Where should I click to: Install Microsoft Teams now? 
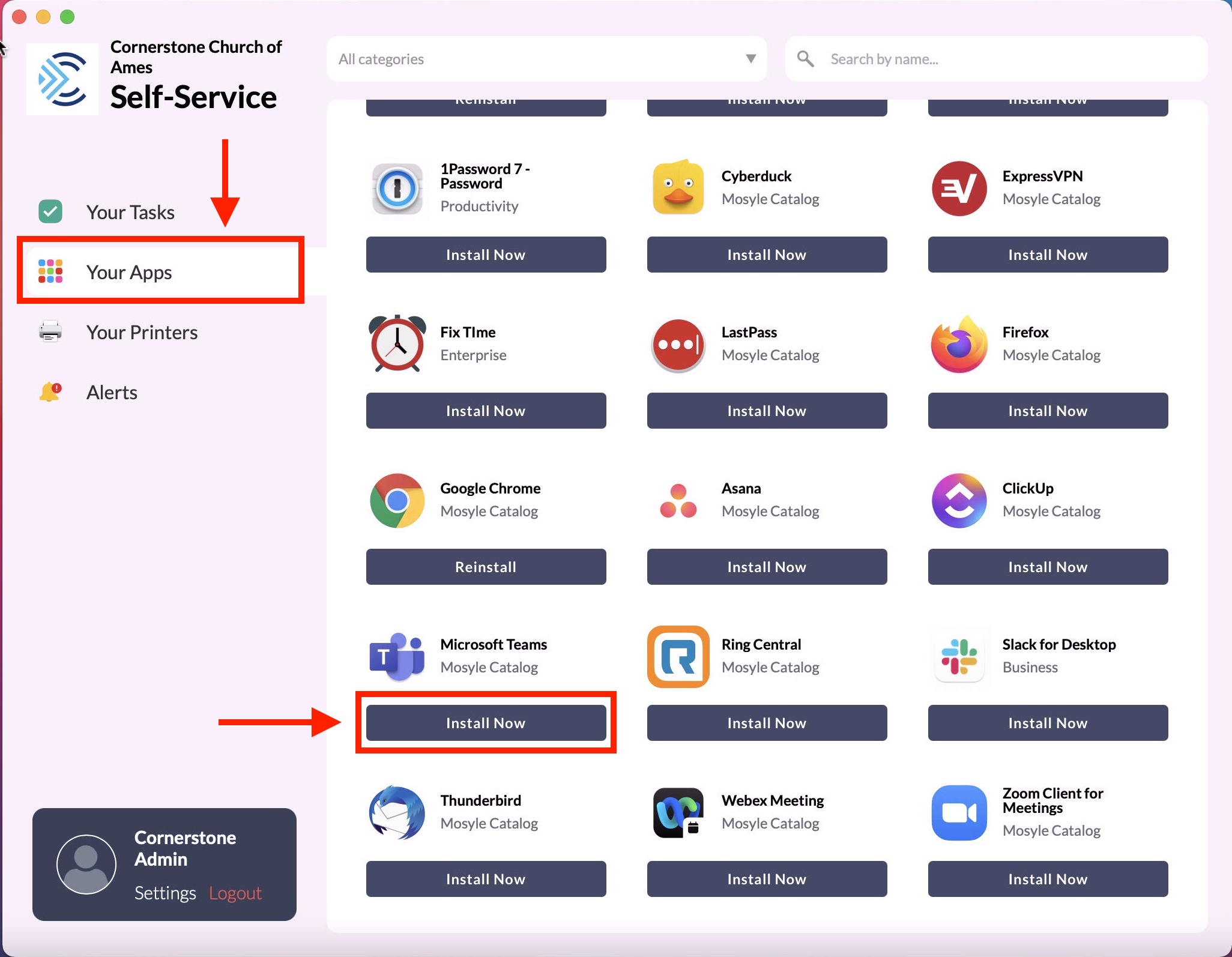pyautogui.click(x=485, y=723)
